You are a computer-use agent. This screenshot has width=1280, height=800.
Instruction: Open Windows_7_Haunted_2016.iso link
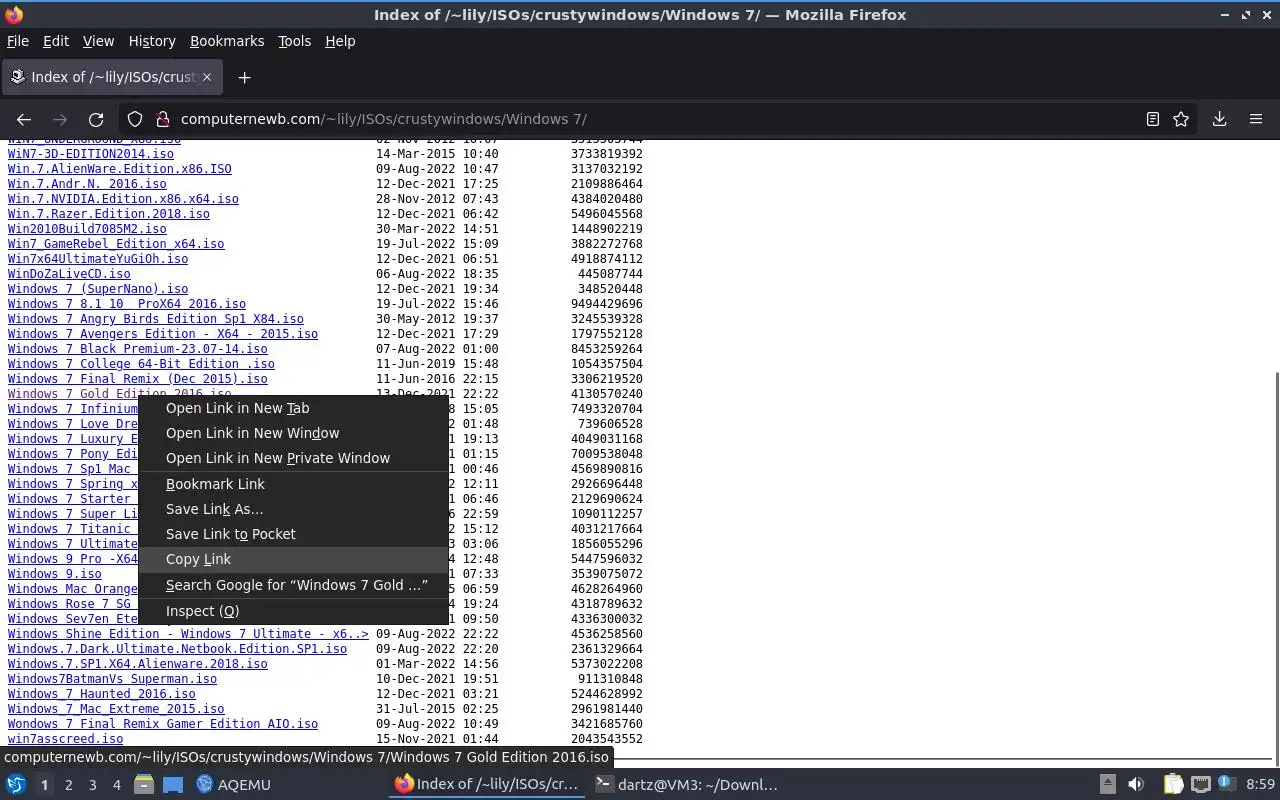pos(102,694)
